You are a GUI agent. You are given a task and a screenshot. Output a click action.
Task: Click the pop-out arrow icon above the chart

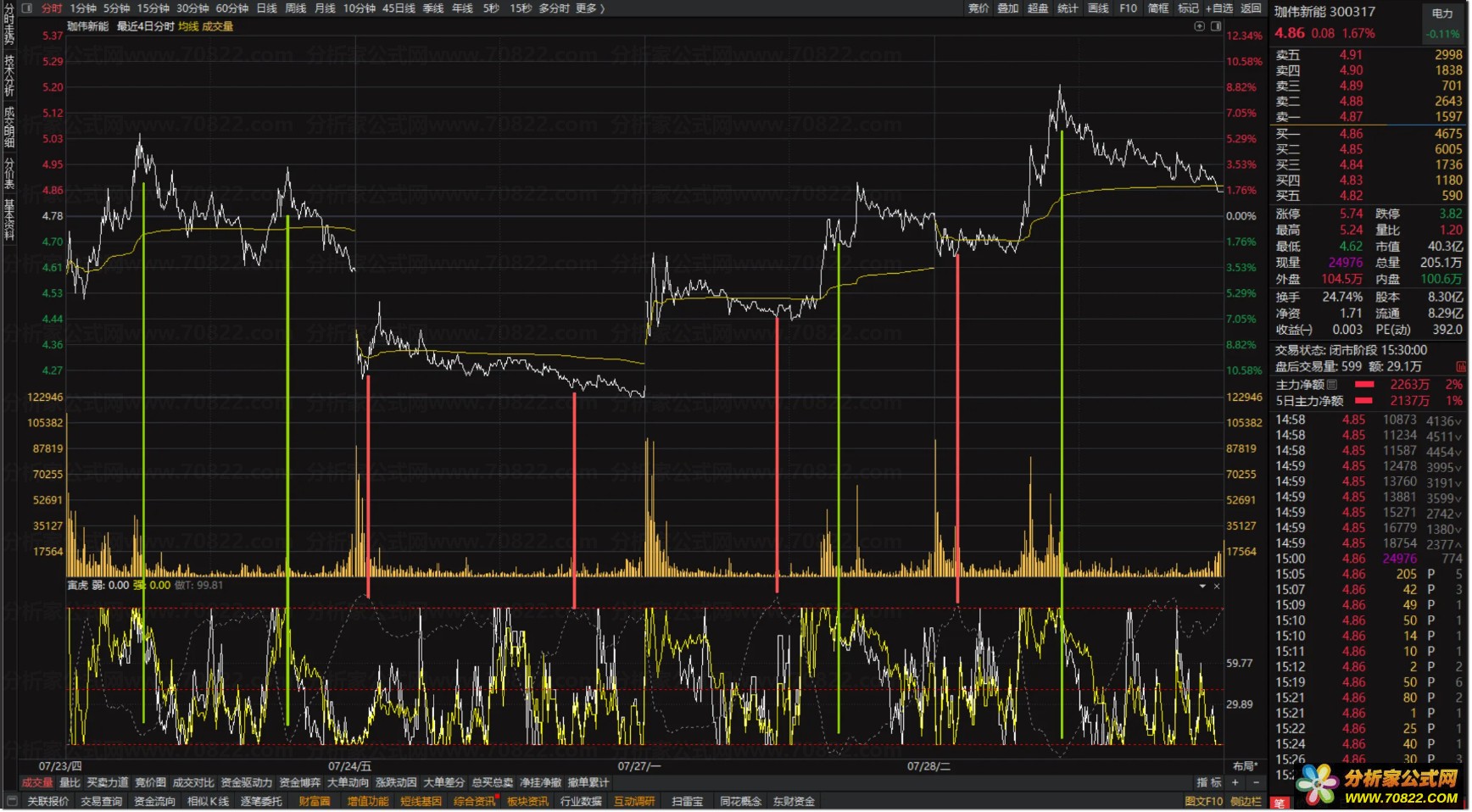[x=1200, y=26]
